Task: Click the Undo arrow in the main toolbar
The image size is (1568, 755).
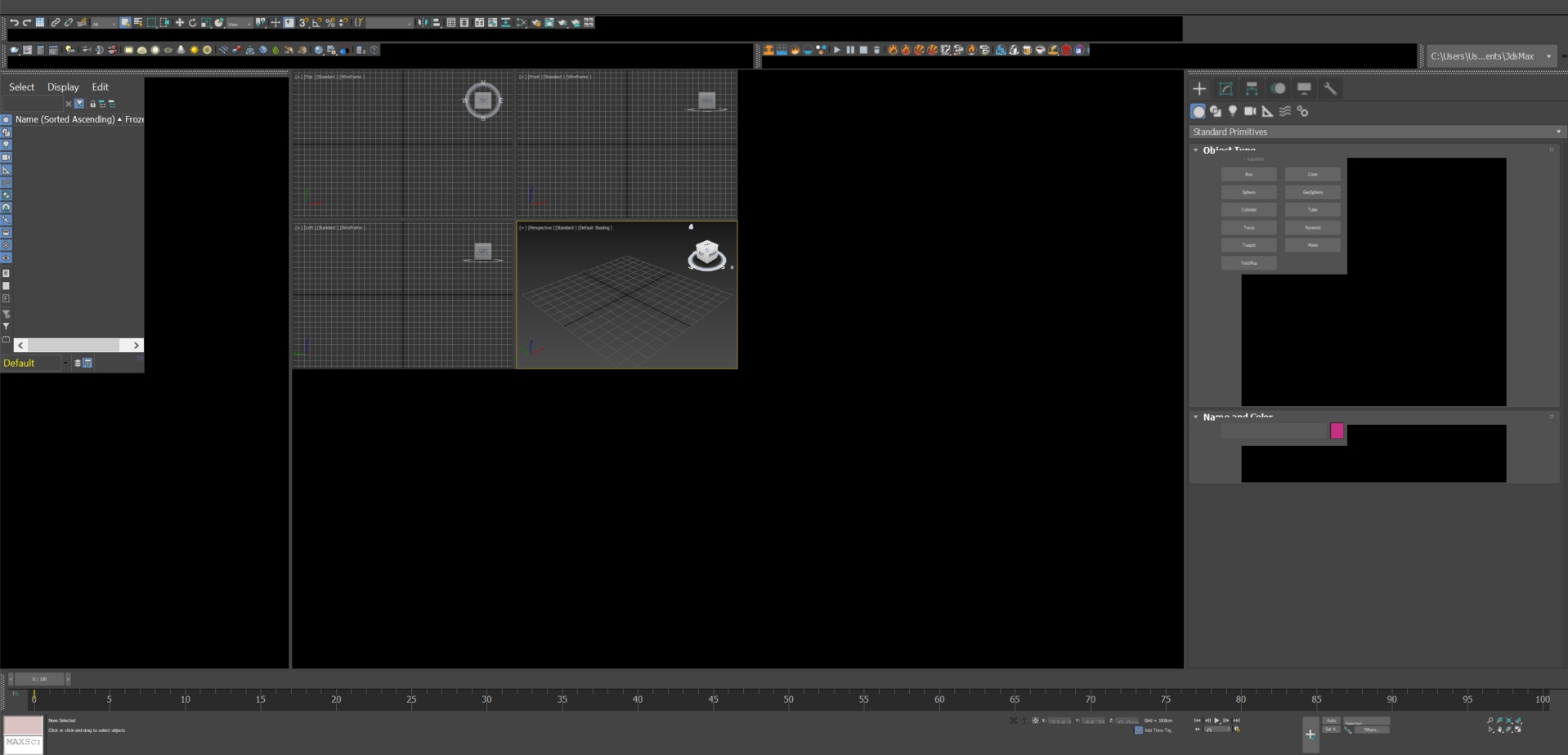Action: point(14,23)
